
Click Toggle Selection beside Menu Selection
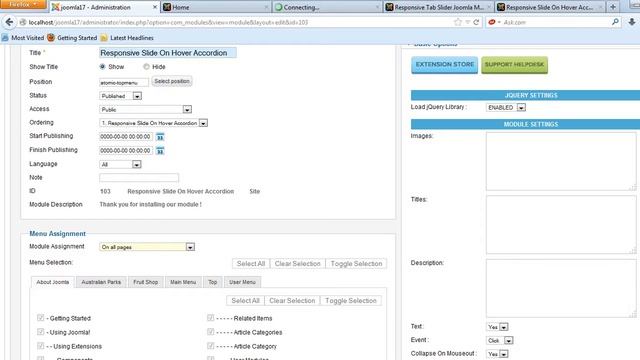click(356, 264)
